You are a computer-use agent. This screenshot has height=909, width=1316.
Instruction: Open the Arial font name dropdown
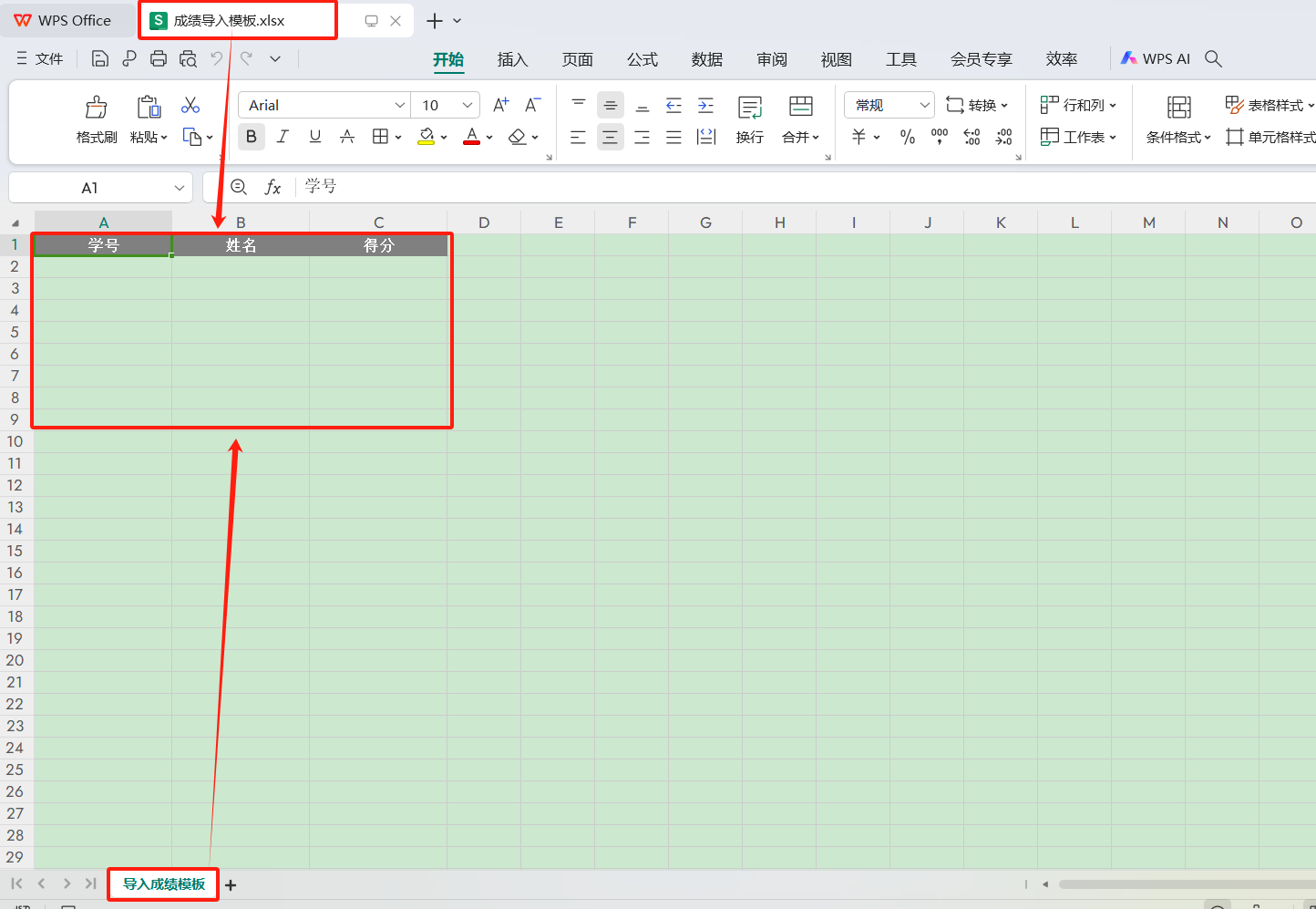point(399,106)
